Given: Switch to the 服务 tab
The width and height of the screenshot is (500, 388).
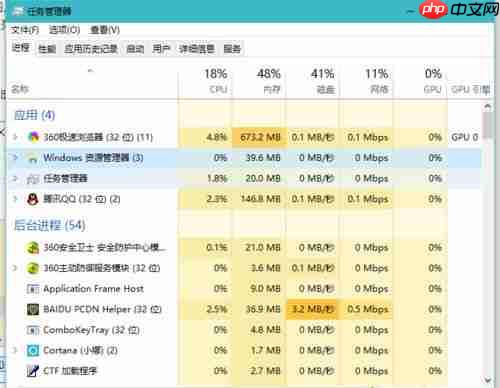Looking at the screenshot, I should tap(232, 49).
